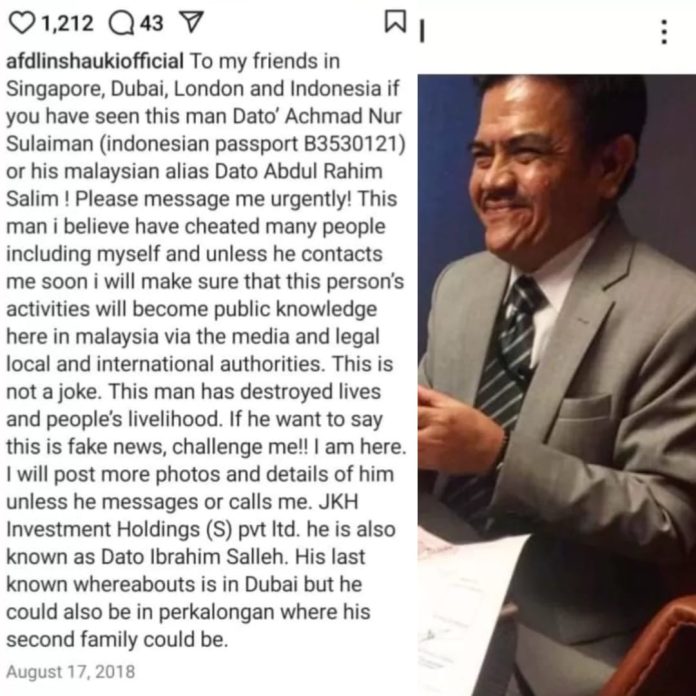Image resolution: width=696 pixels, height=696 pixels.
Task: View the 1,212 likes list
Action: tap(67, 23)
